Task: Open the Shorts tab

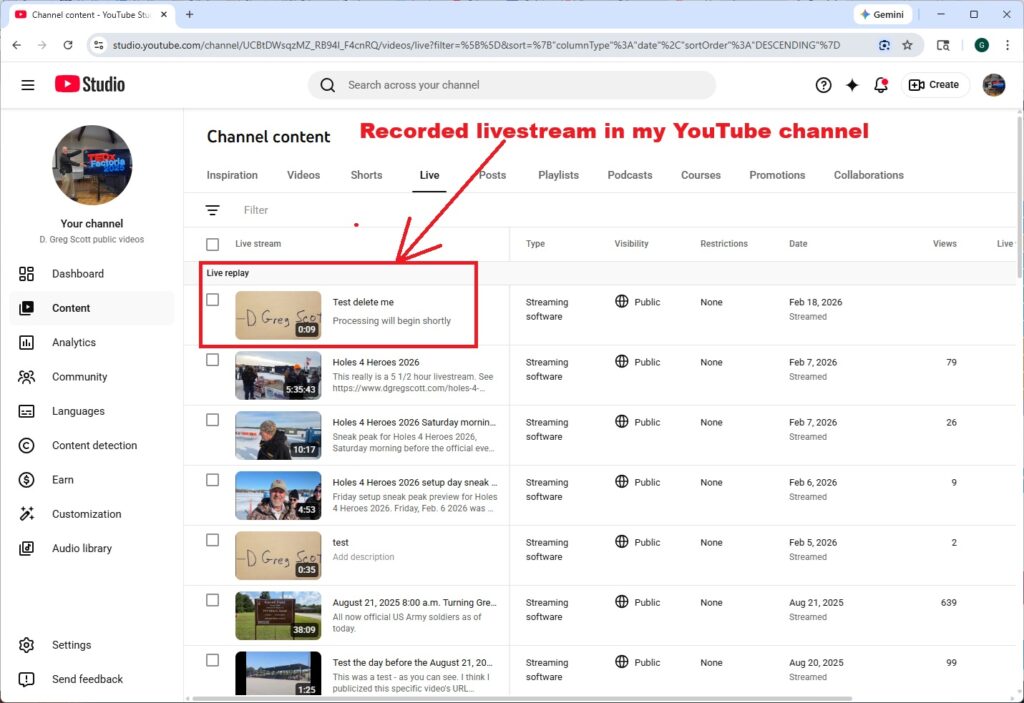Action: 366,175
